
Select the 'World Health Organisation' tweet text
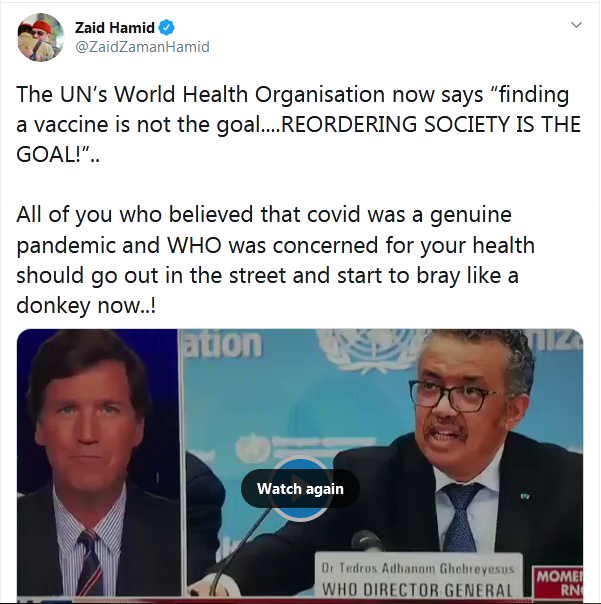click(x=249, y=95)
